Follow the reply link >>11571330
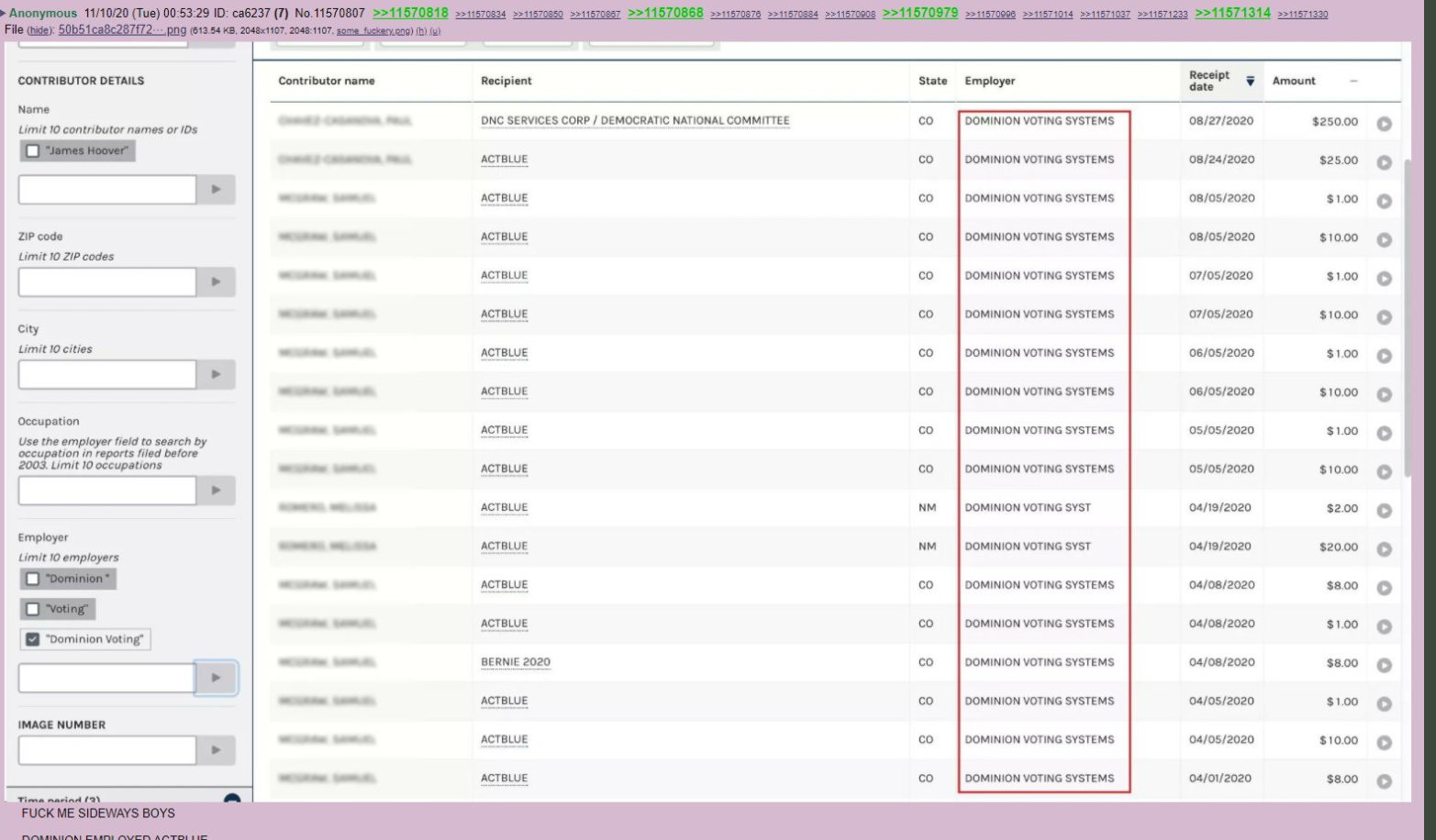The height and width of the screenshot is (840, 1436). [x=1303, y=15]
